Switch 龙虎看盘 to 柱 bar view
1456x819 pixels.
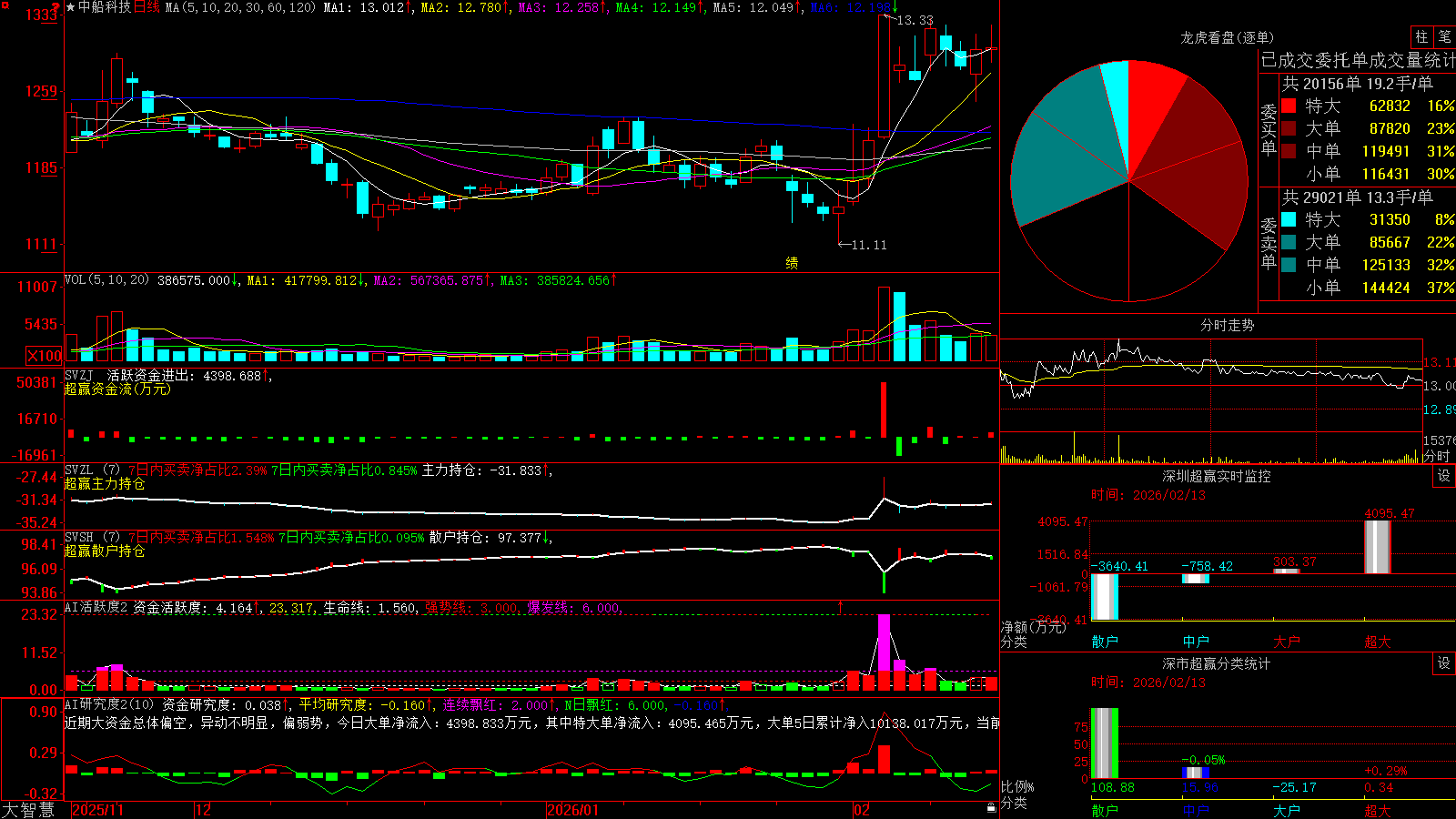pos(1421,36)
